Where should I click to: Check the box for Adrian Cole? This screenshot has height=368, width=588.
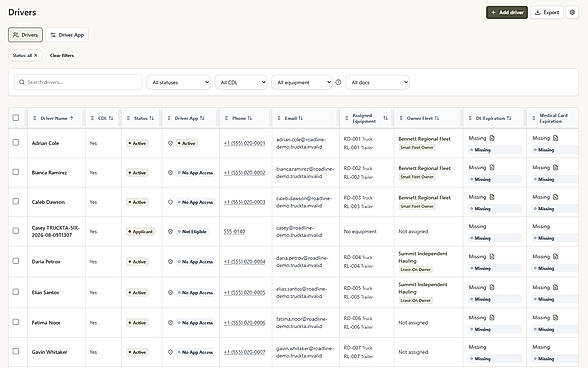click(16, 143)
